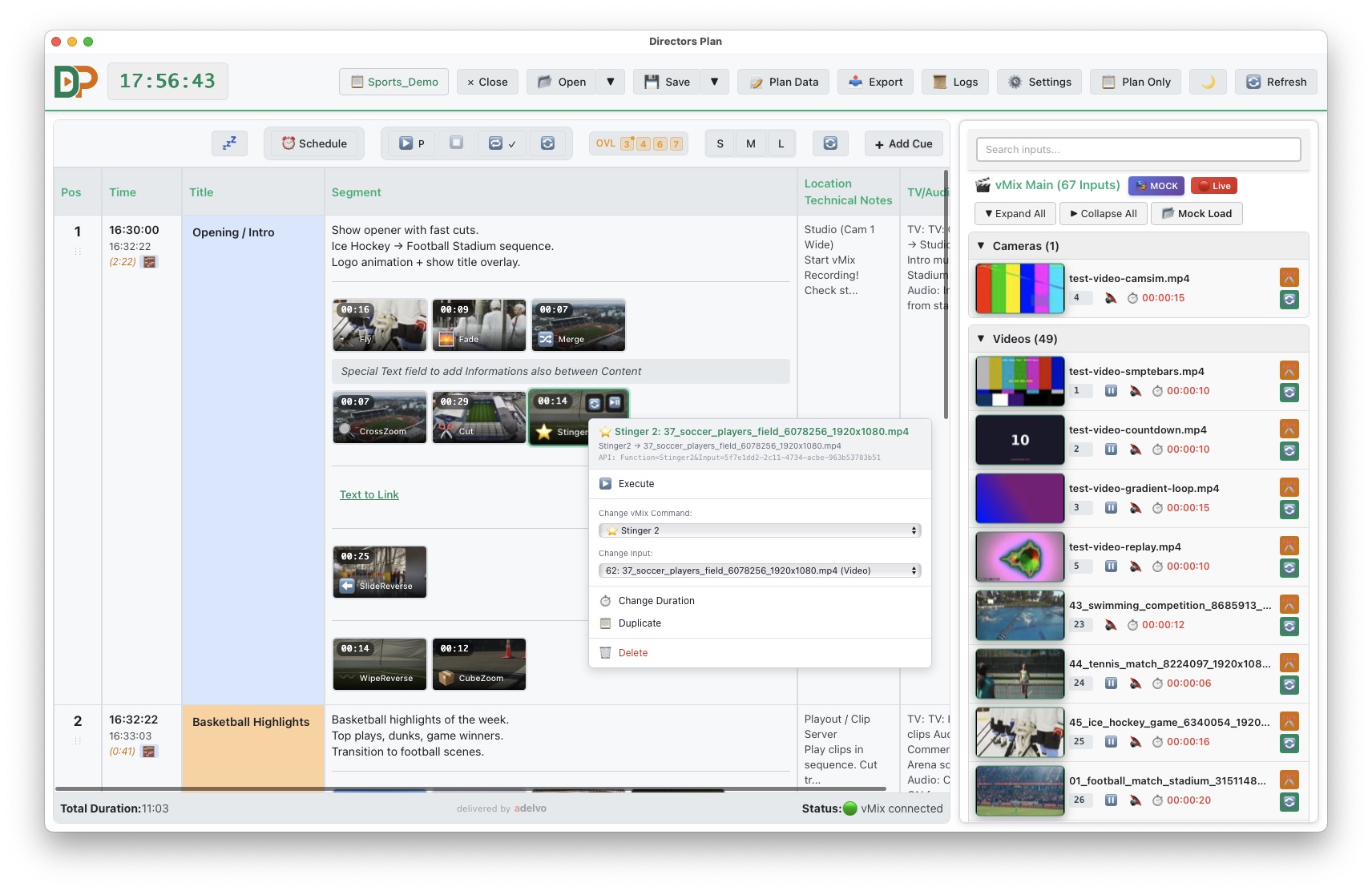
Task: Click the Search inputs field
Action: 1137,149
